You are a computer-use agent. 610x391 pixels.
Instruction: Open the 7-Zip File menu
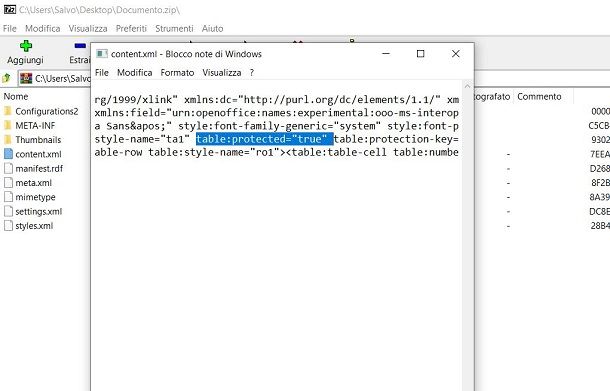tap(10, 28)
